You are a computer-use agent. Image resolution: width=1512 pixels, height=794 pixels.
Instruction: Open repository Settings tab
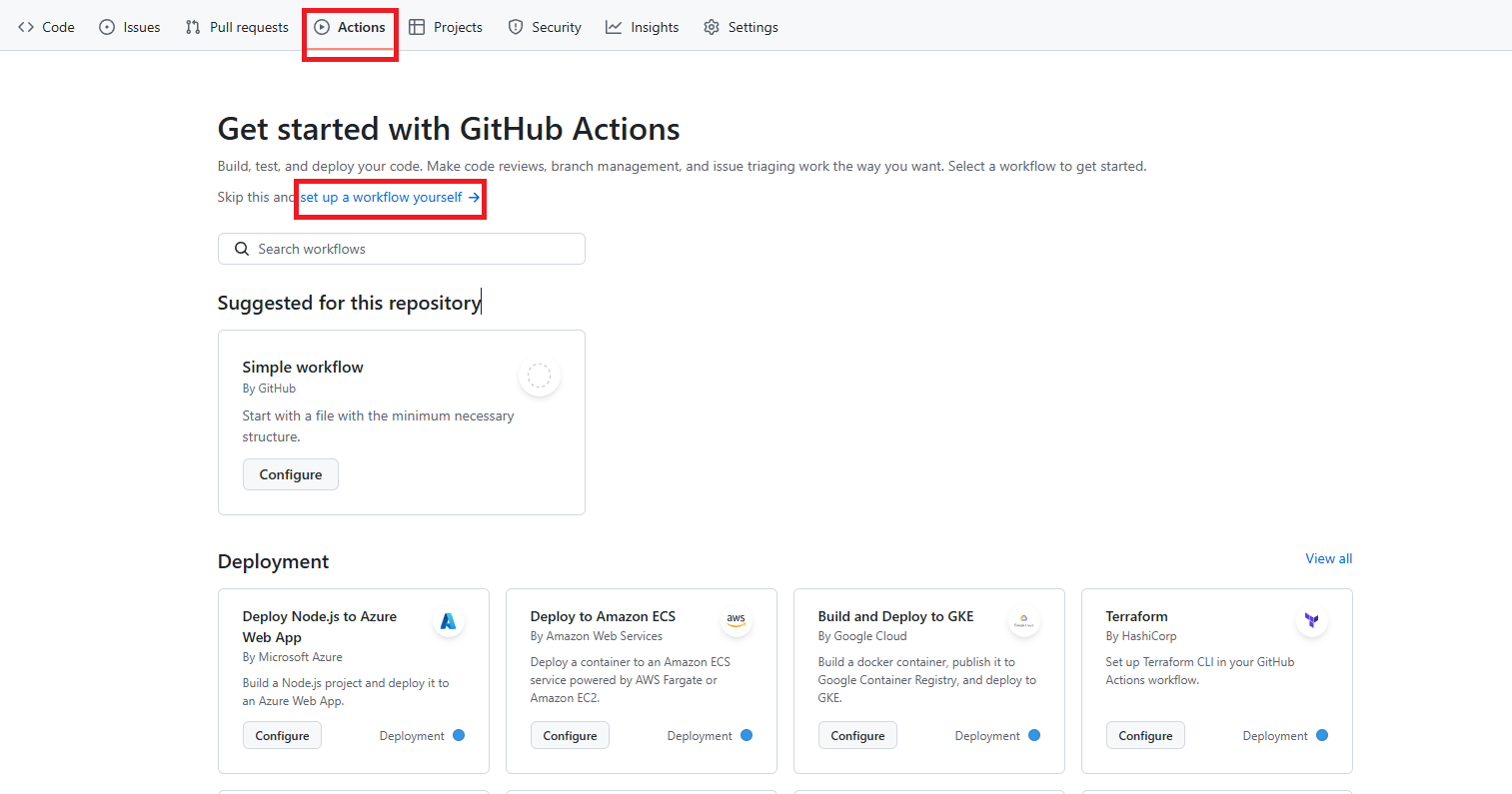[x=741, y=27]
